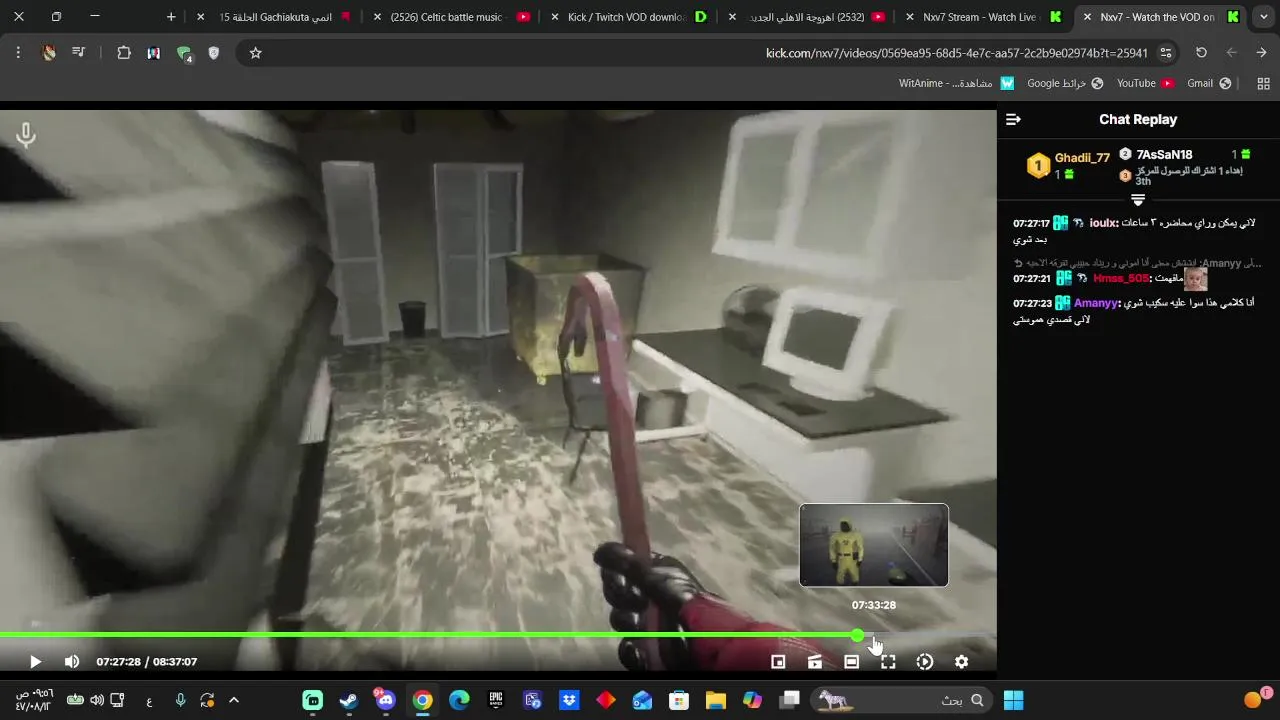This screenshot has height=720, width=1280.
Task: Open the video settings gear
Action: tap(961, 662)
